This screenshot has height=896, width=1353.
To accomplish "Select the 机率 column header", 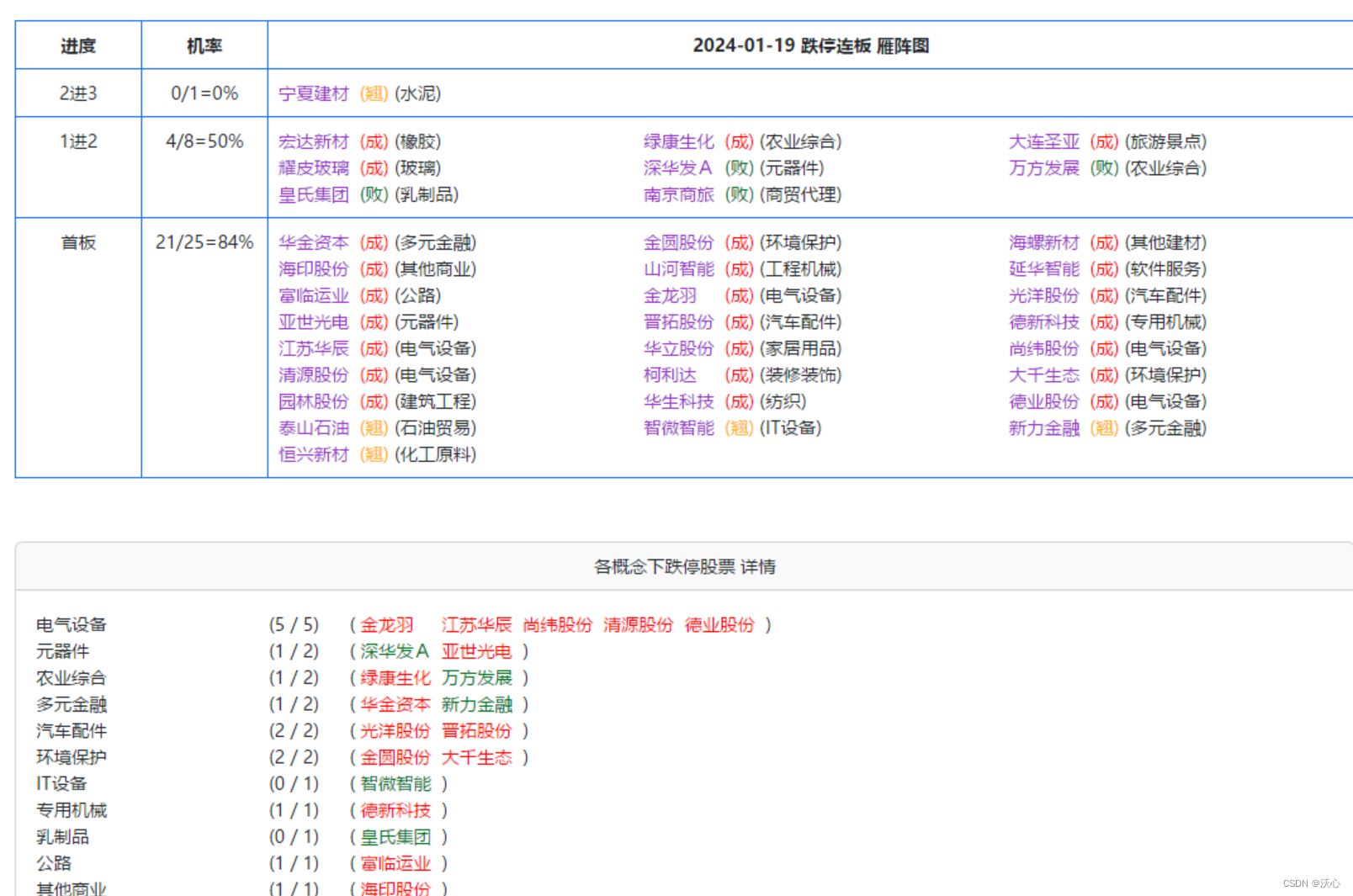I will (204, 45).
